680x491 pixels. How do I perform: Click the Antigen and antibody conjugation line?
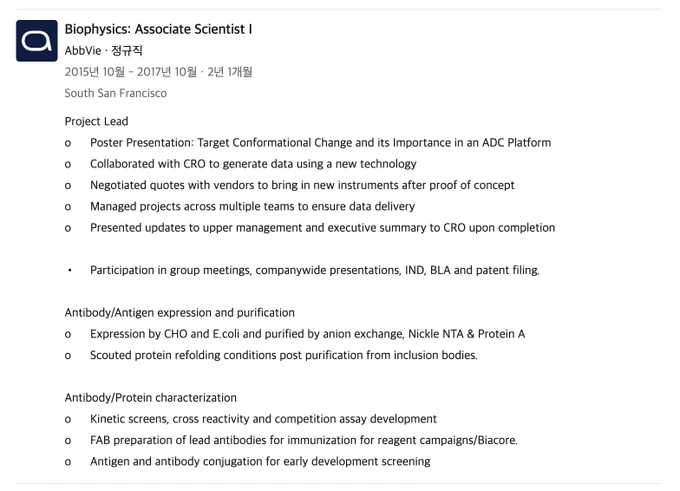(x=260, y=462)
